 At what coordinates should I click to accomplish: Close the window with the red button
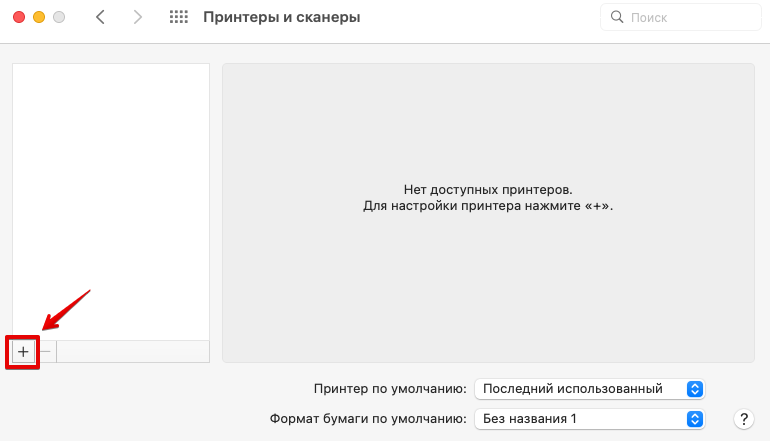point(20,18)
